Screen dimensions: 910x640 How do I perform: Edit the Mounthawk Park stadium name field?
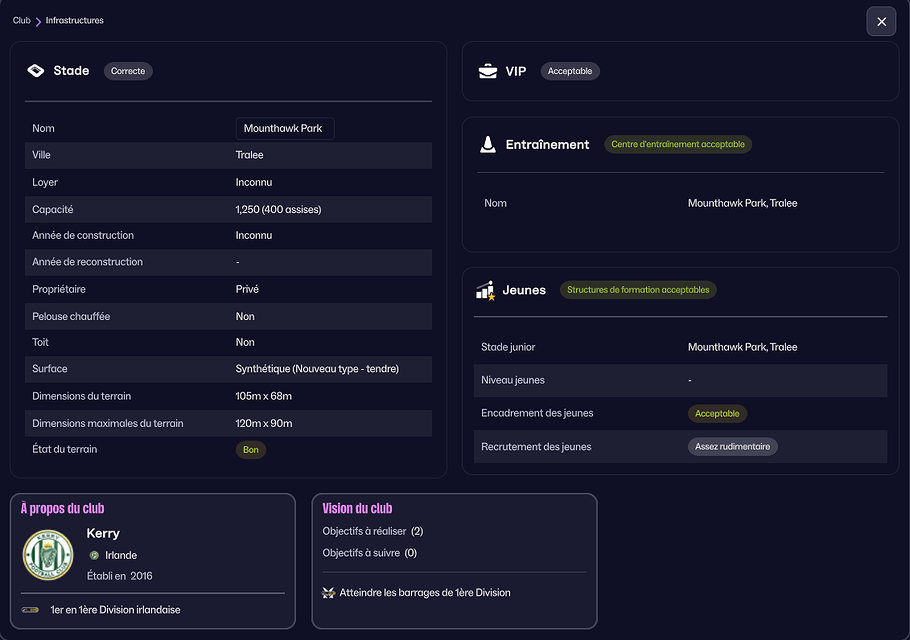(285, 128)
